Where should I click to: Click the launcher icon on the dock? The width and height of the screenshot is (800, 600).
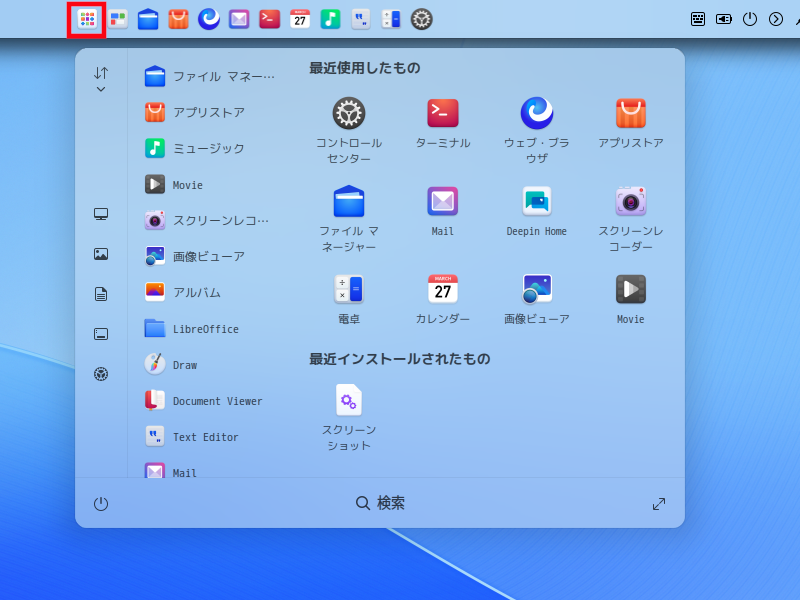pos(87,19)
